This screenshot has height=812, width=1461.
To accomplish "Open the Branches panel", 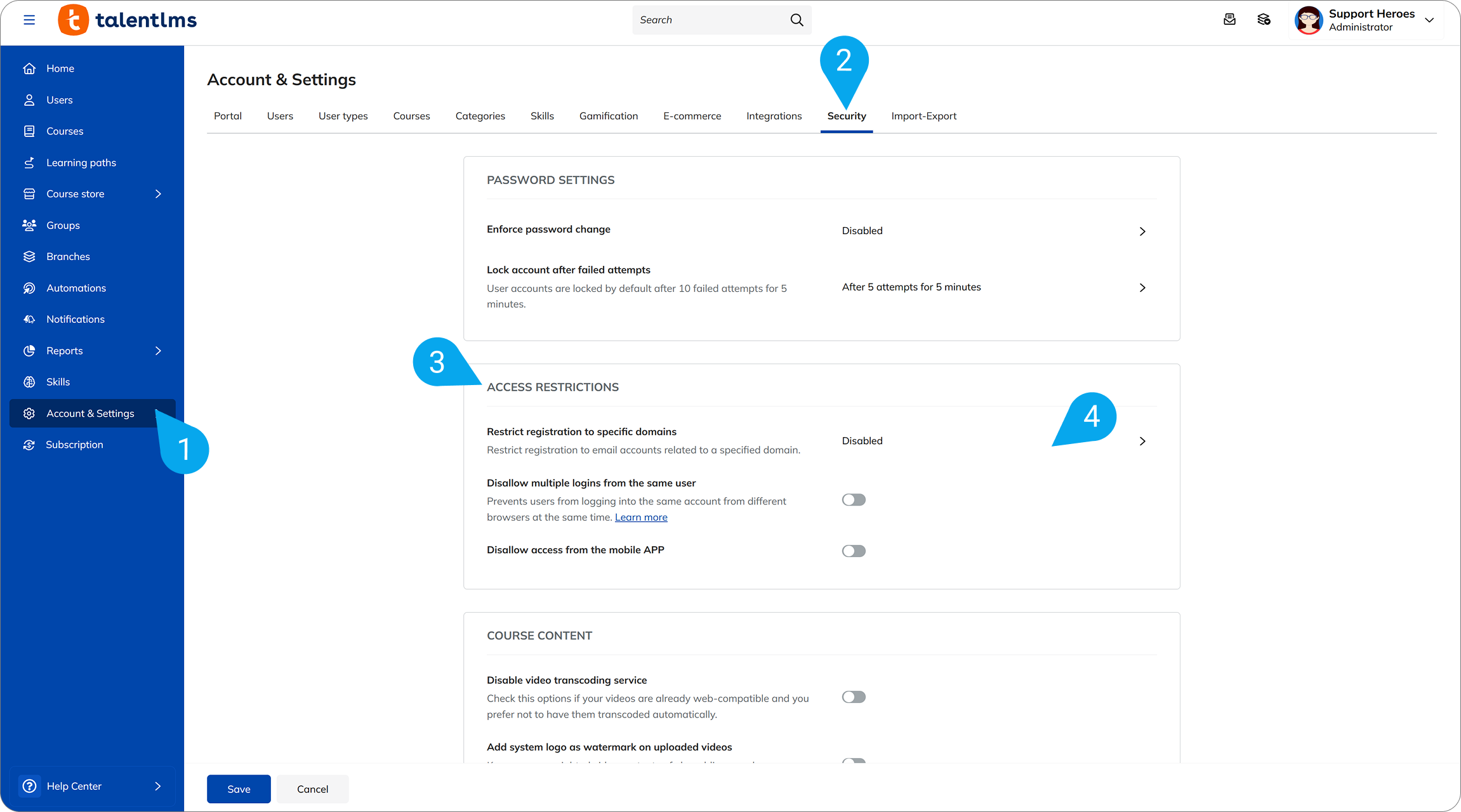I will pos(68,256).
